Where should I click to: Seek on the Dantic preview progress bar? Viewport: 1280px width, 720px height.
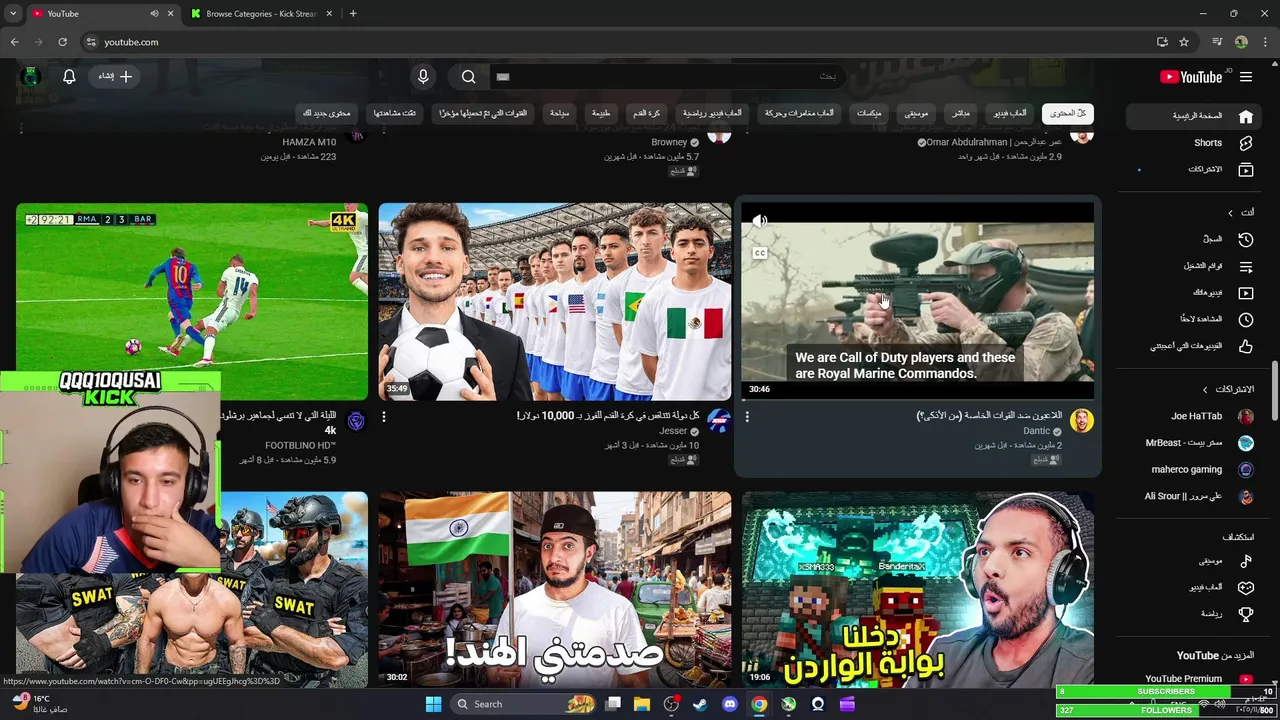click(917, 399)
